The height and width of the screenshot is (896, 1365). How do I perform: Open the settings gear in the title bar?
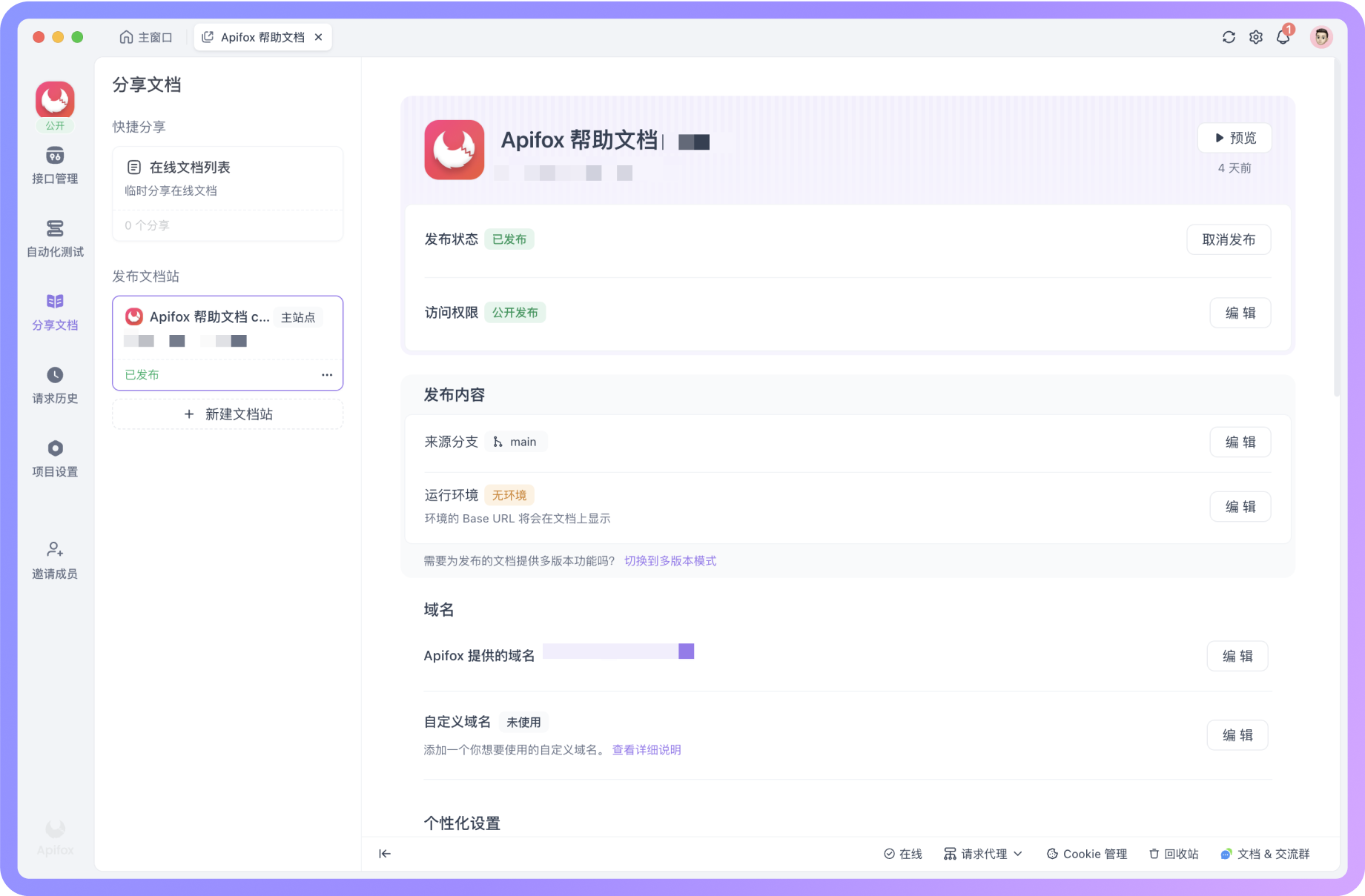coord(1256,37)
